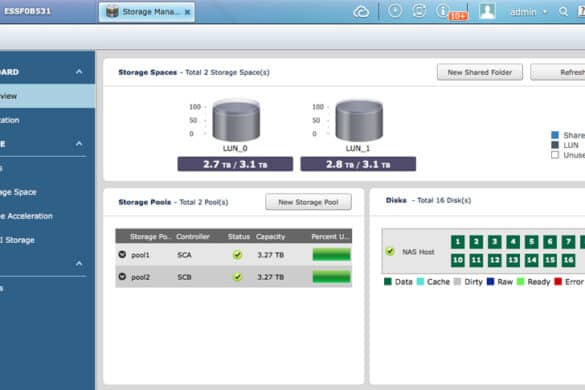The image size is (585, 390).
Task: Select disk 16 in NAS Host
Action: pos(569,260)
